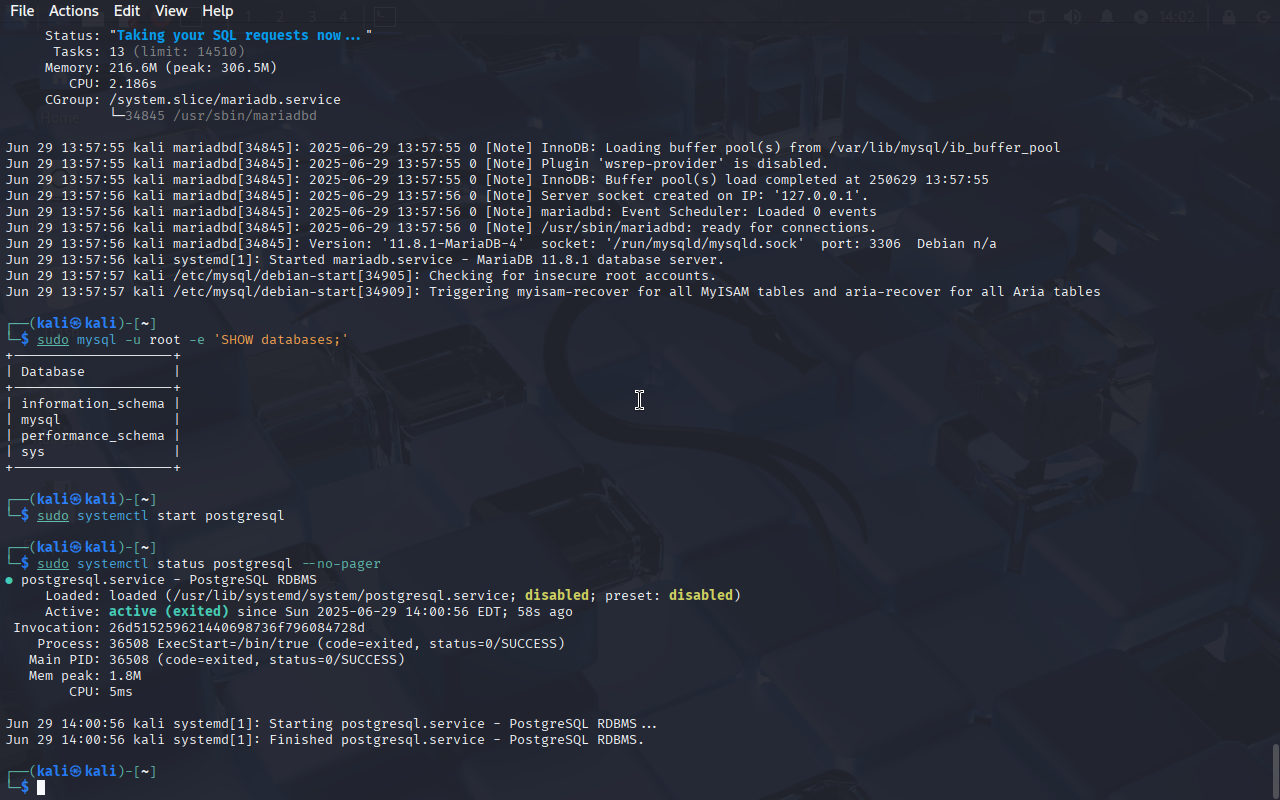Open the Actions menu
This screenshot has width=1280, height=800.
(74, 11)
